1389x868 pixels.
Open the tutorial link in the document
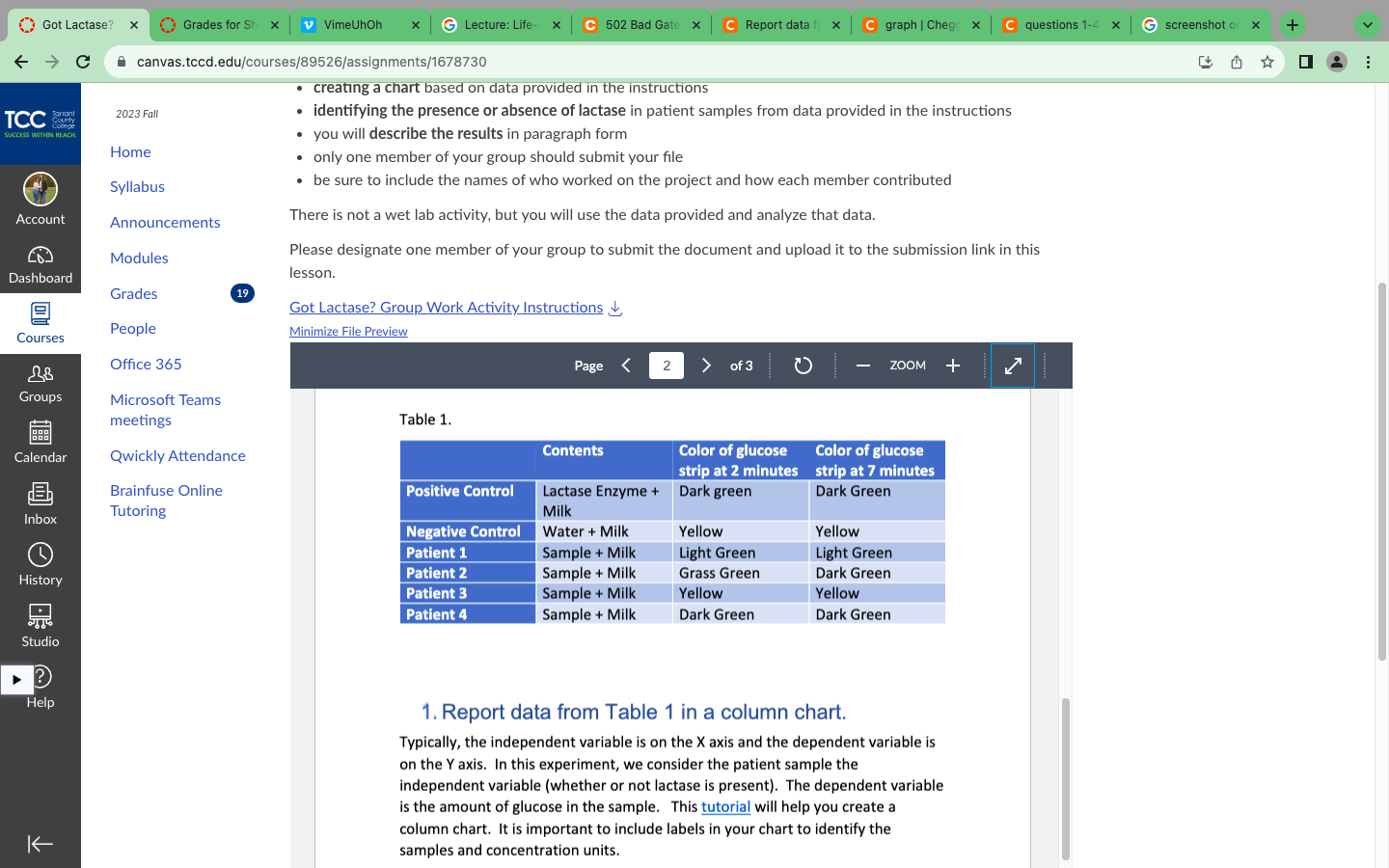(x=725, y=807)
